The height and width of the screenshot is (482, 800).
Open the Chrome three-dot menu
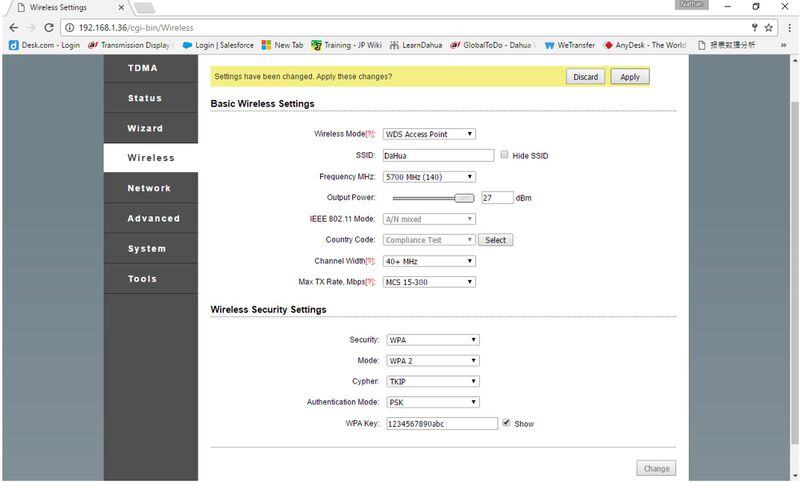point(789,28)
